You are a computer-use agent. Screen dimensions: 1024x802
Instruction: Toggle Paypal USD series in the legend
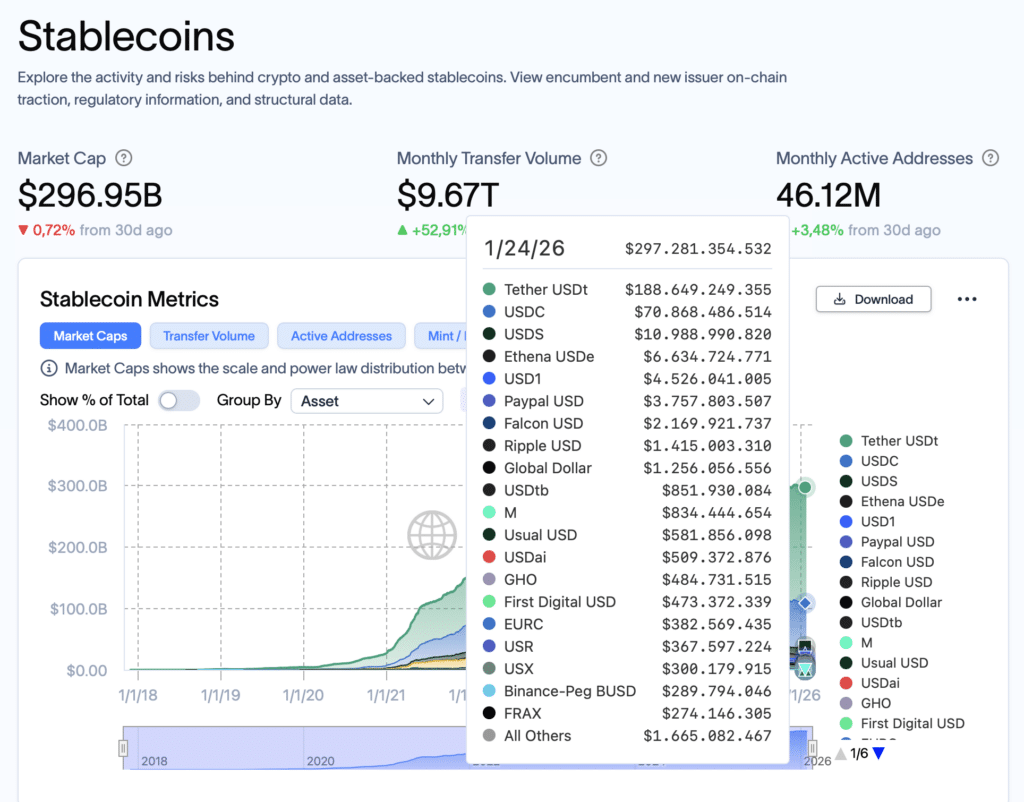pos(887,542)
